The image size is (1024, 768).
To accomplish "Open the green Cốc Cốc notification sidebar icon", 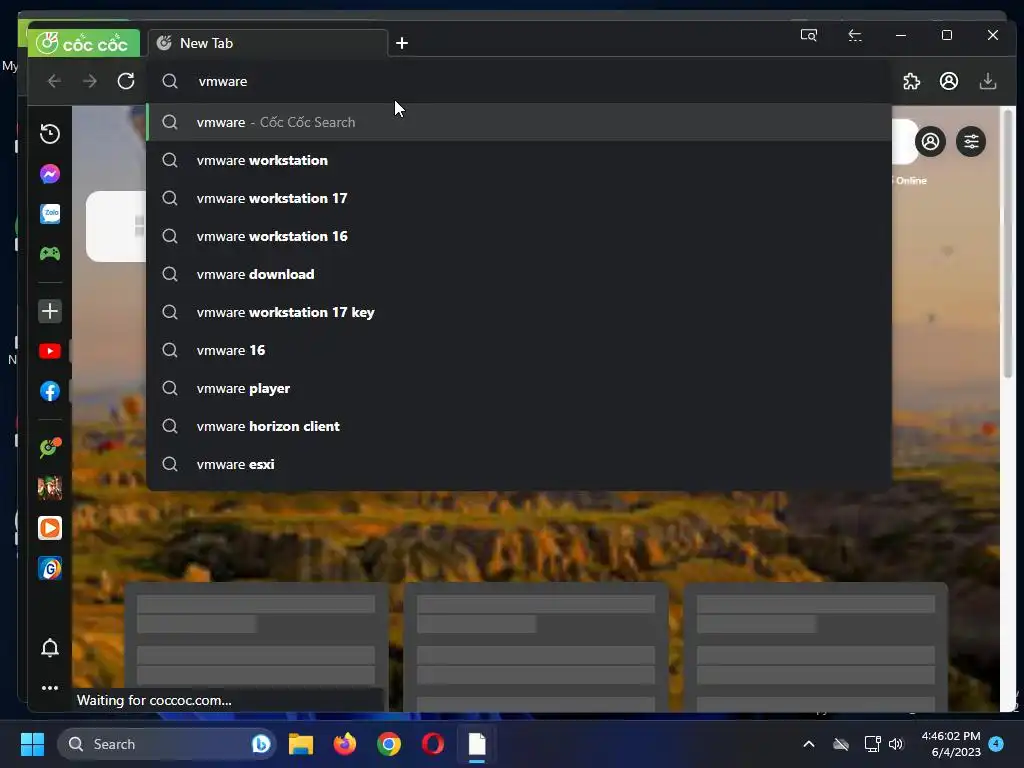I will click(50, 448).
